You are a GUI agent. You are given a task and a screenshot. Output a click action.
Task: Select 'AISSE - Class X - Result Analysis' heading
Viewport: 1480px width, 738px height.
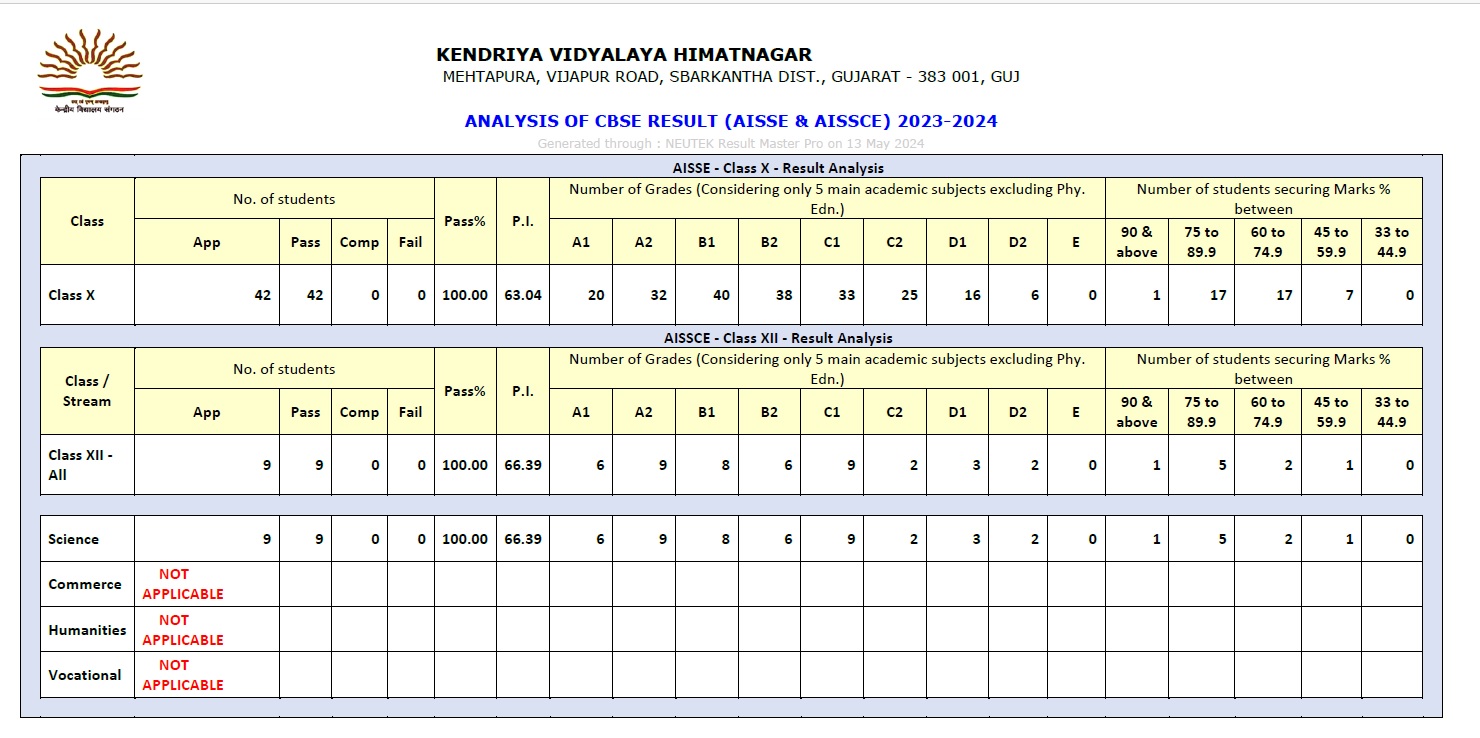pyautogui.click(x=778, y=168)
